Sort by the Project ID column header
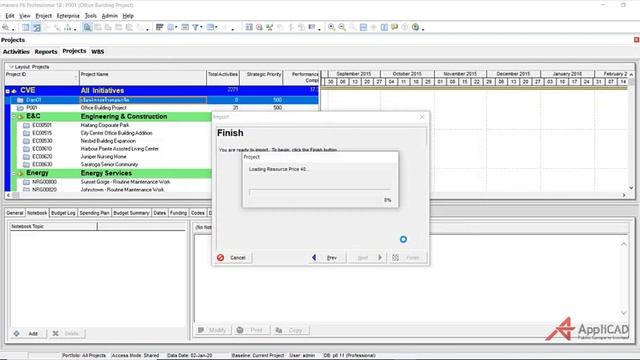 click(42, 78)
